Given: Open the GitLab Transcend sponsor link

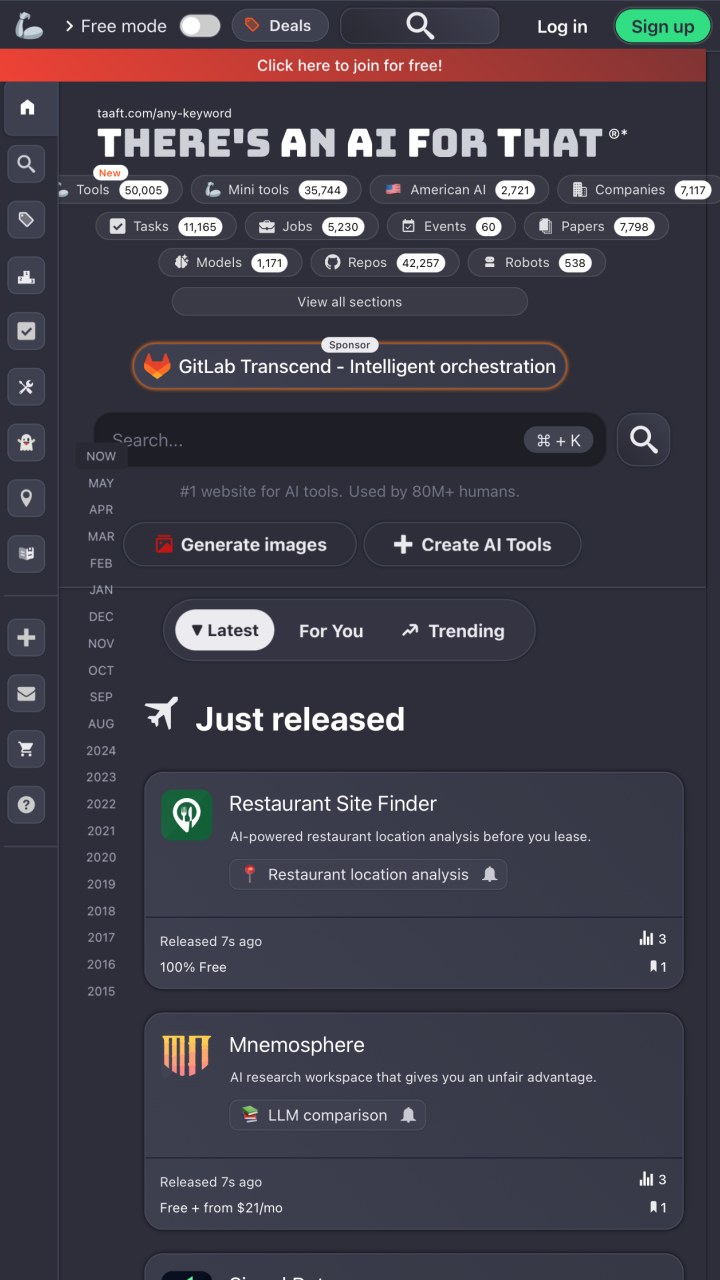Looking at the screenshot, I should pos(349,366).
